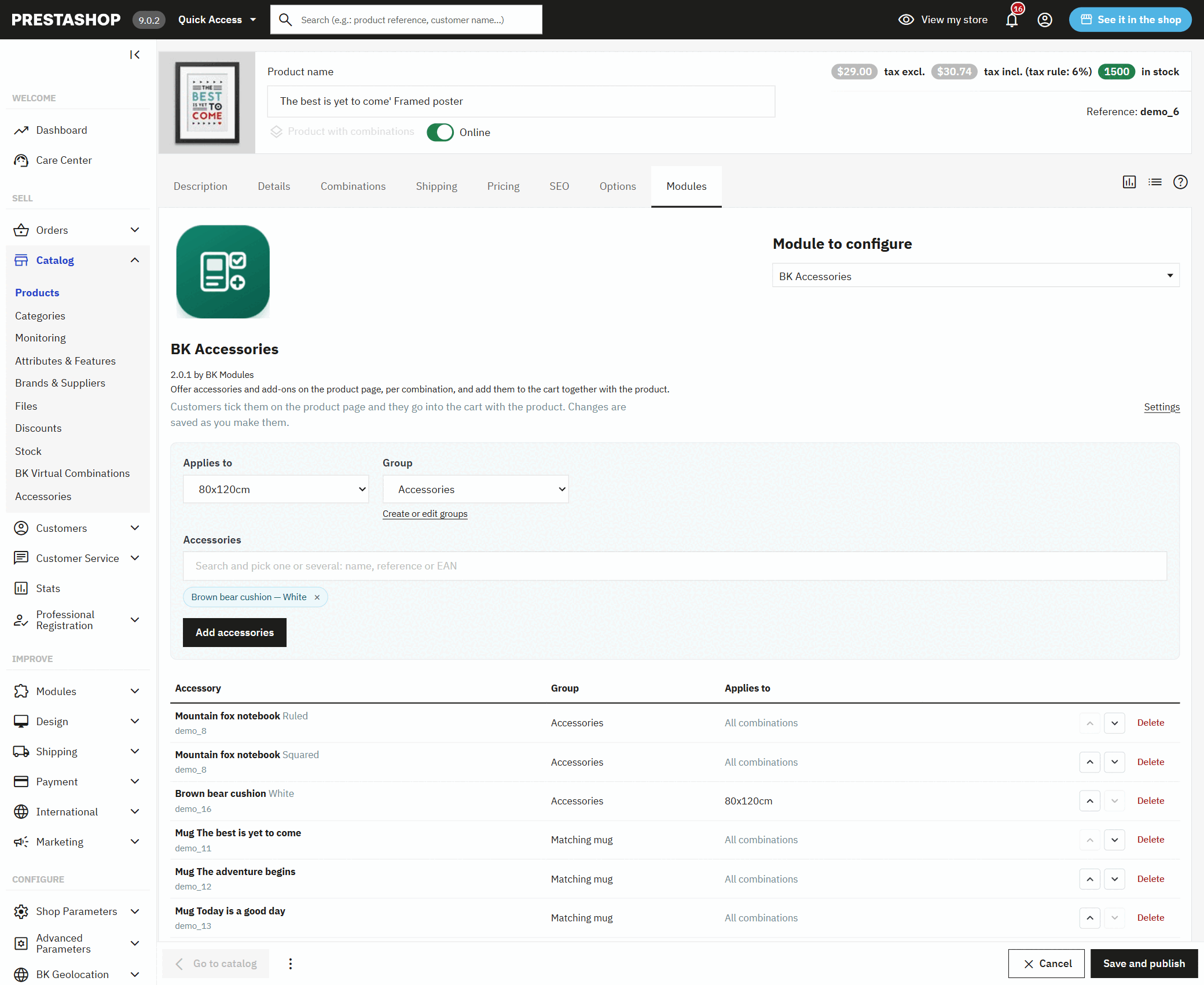The height and width of the screenshot is (985, 1204).
Task: Click the Cancel button
Action: coord(1047,964)
